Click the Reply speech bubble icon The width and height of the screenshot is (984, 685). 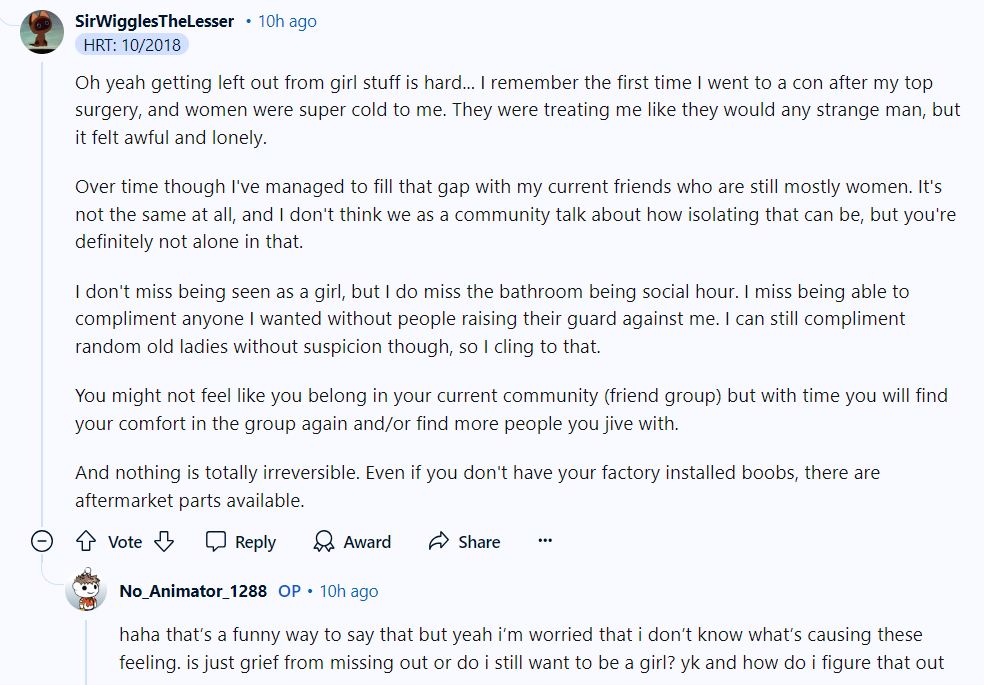point(216,541)
